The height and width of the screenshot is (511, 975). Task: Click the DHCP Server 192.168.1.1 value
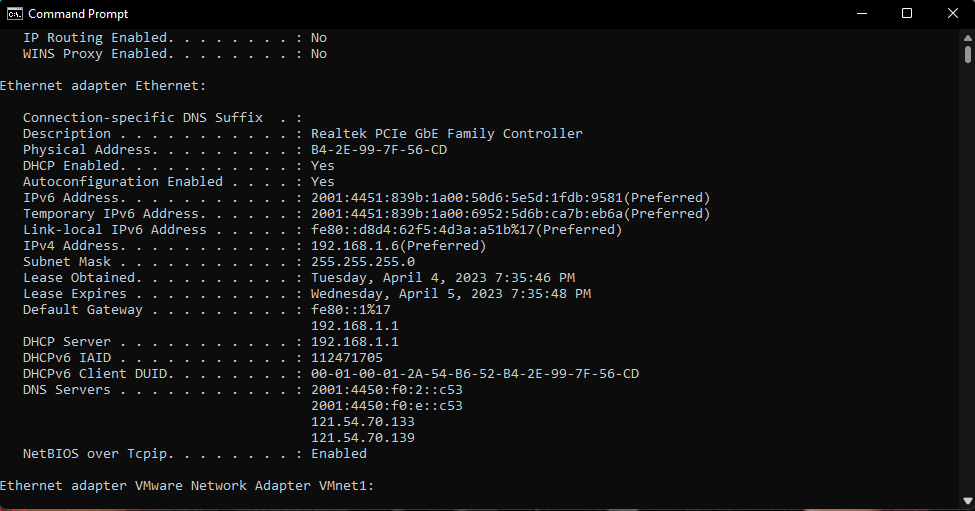pyautogui.click(x=354, y=342)
